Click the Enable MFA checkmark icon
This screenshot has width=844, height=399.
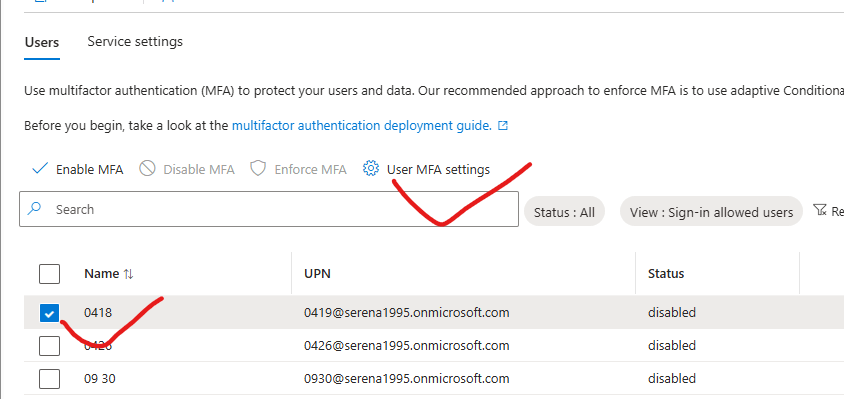coord(40,169)
